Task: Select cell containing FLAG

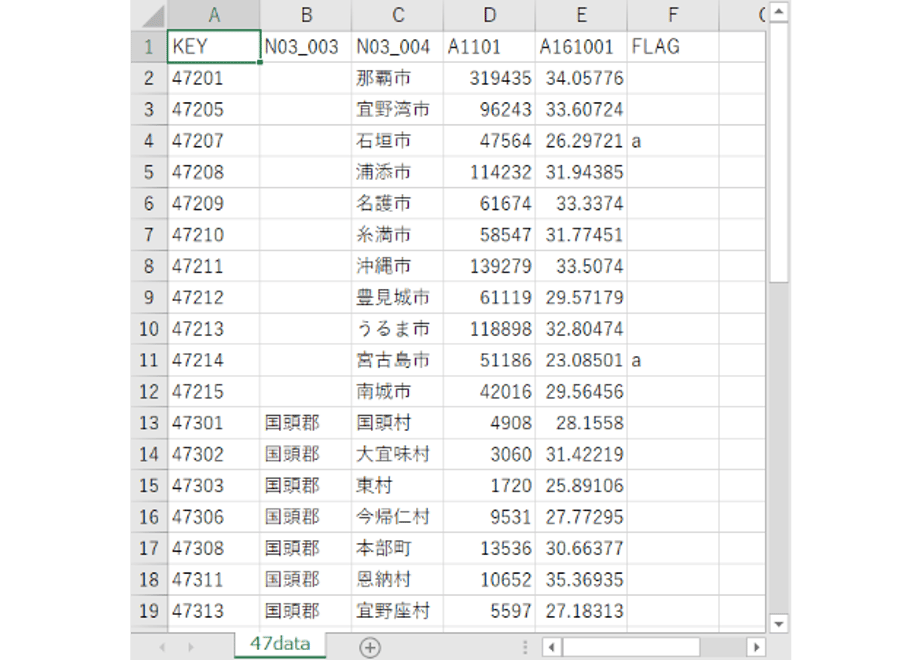Action: pos(673,47)
